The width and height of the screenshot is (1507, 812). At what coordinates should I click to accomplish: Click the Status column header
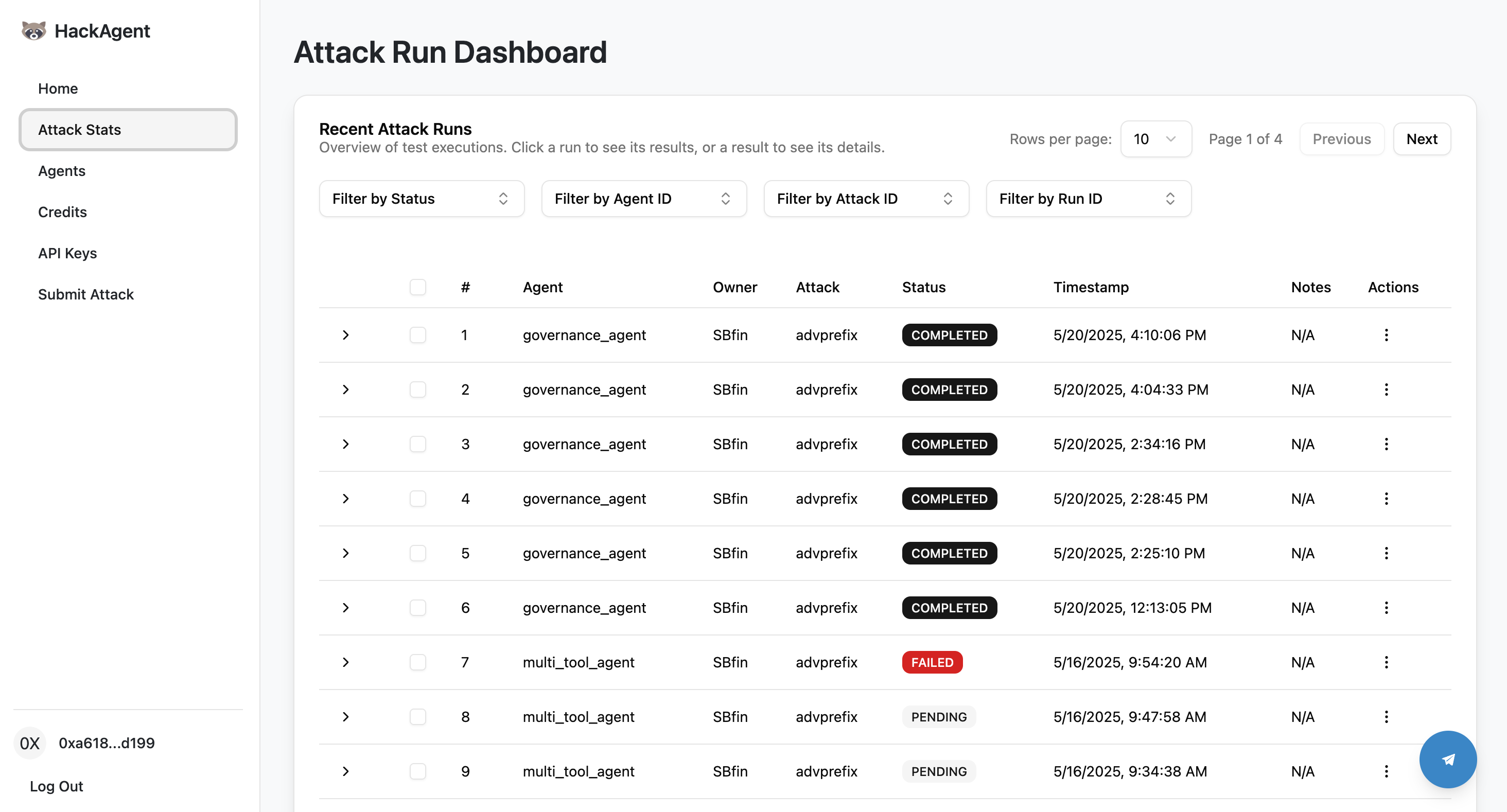(923, 287)
